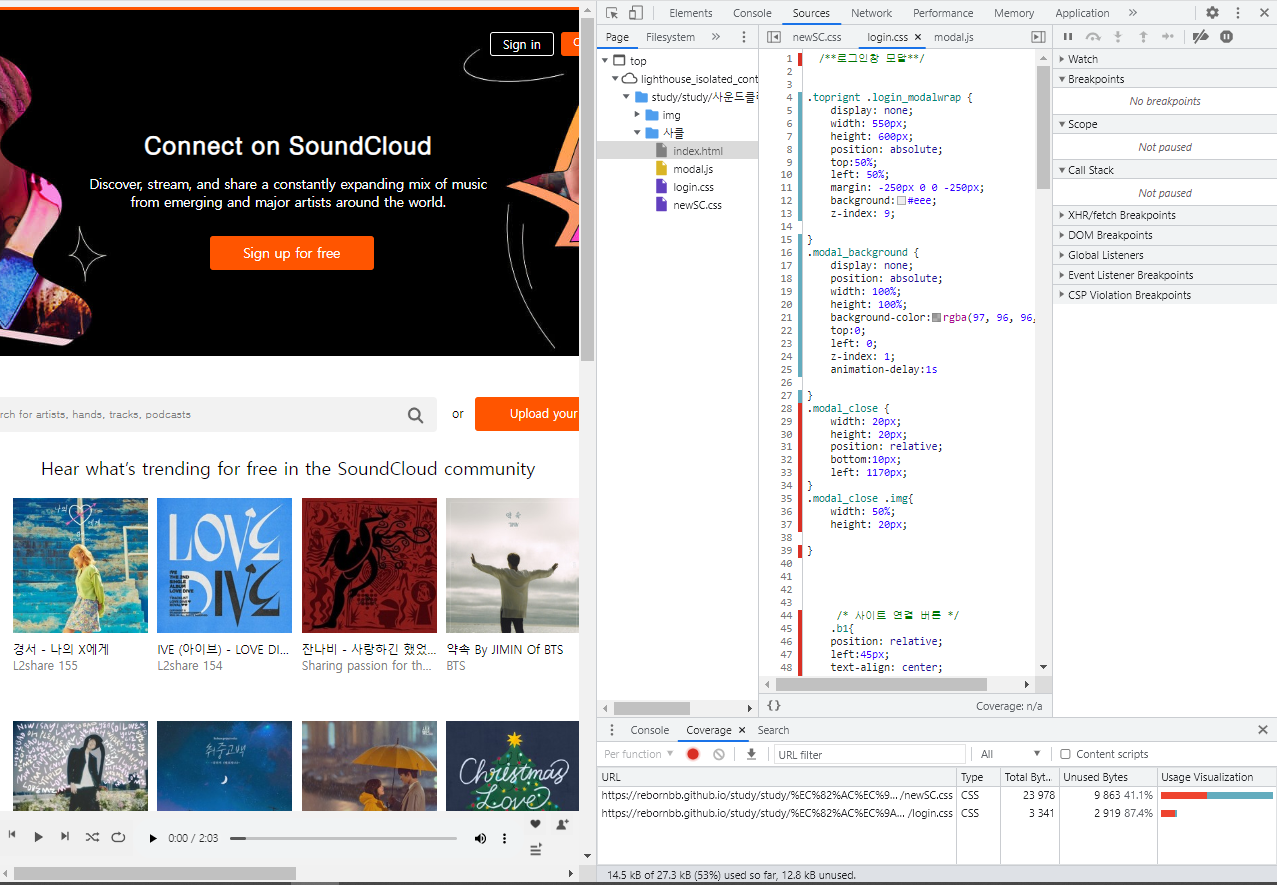Open the drawer three-dot menu
The height and width of the screenshot is (885, 1277).
point(612,730)
